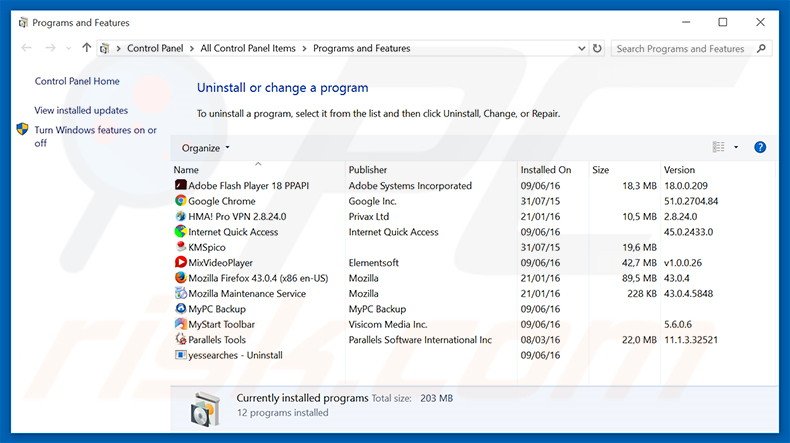The image size is (790, 443).
Task: Click Adobe Systems Incorporated publisher cell
Action: point(410,185)
